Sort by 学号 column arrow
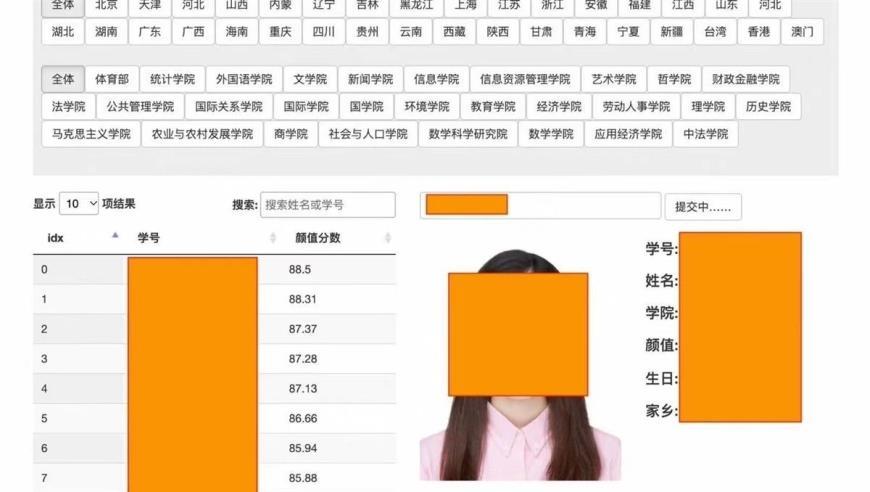The image size is (870, 492). [272, 238]
